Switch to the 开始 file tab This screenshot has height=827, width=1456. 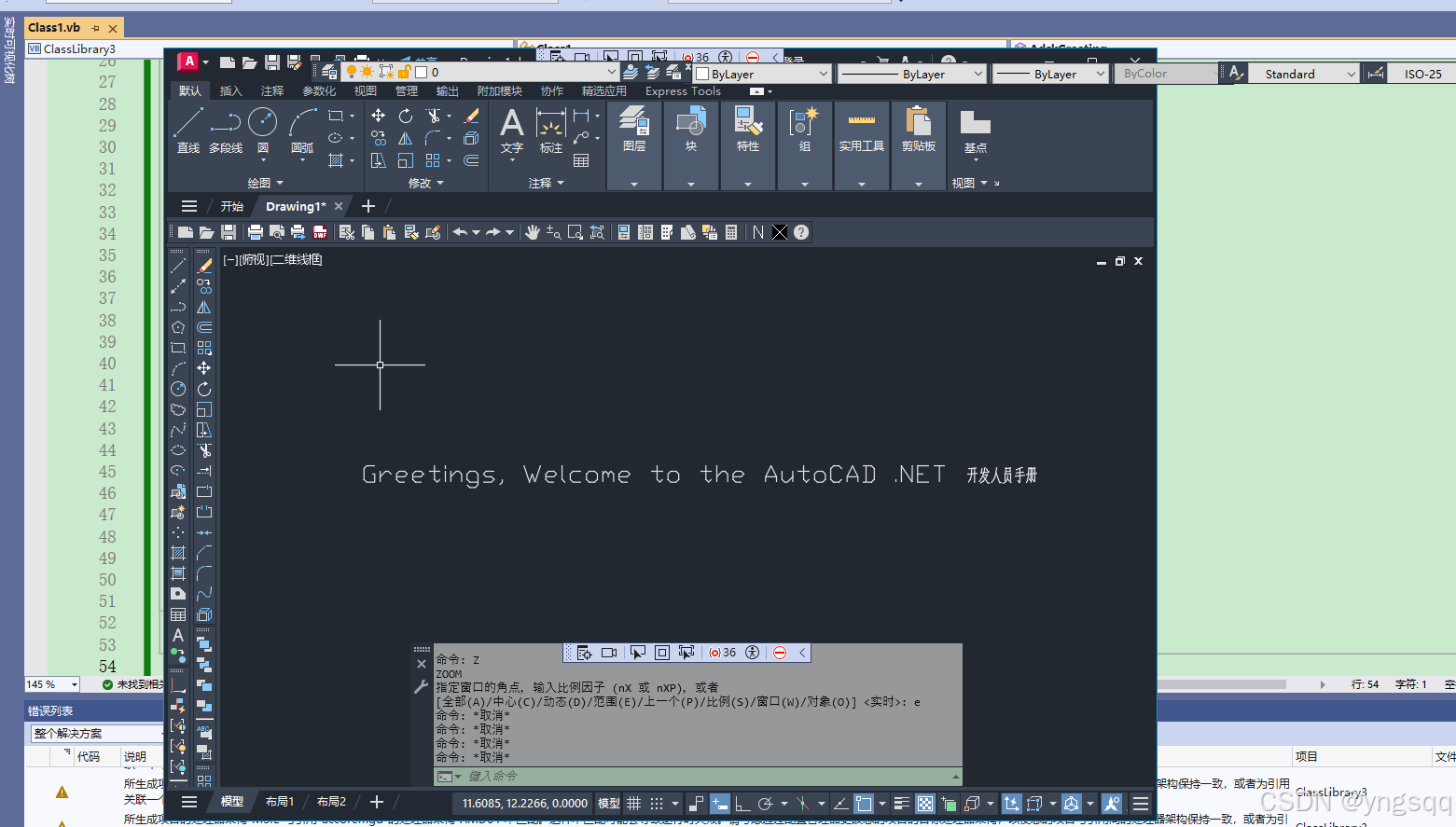(x=231, y=206)
